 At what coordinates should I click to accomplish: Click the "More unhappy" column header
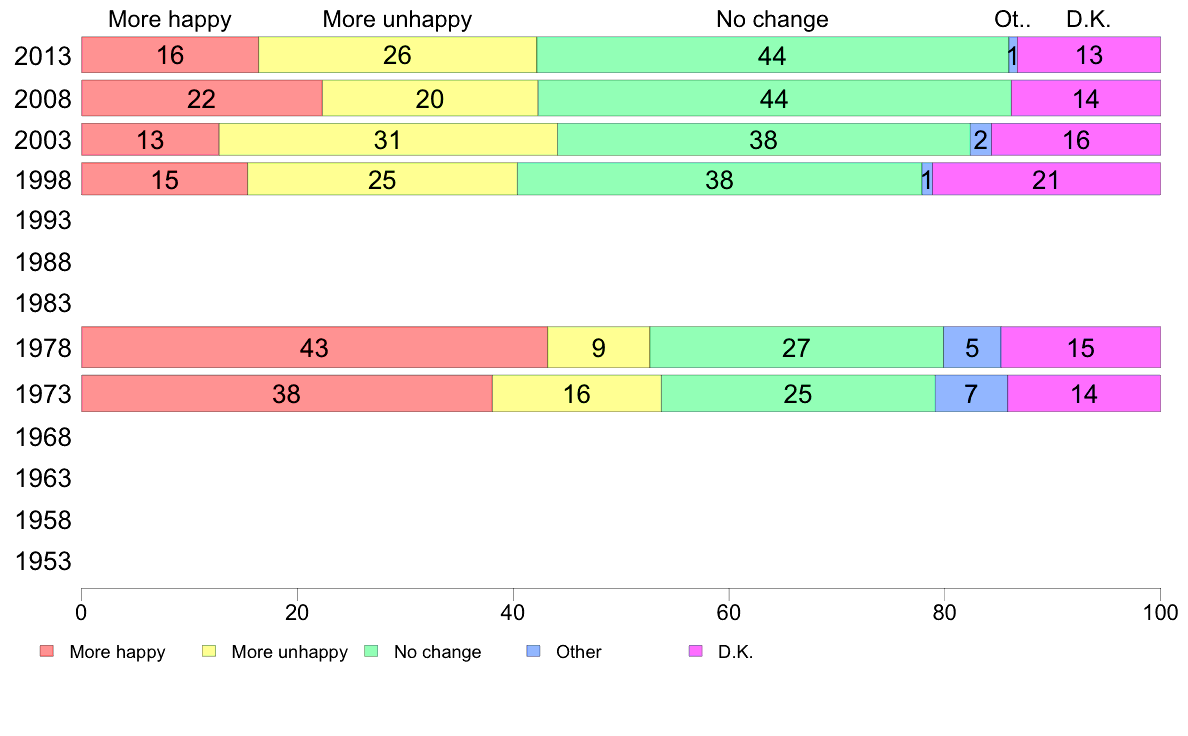pyautogui.click(x=397, y=19)
